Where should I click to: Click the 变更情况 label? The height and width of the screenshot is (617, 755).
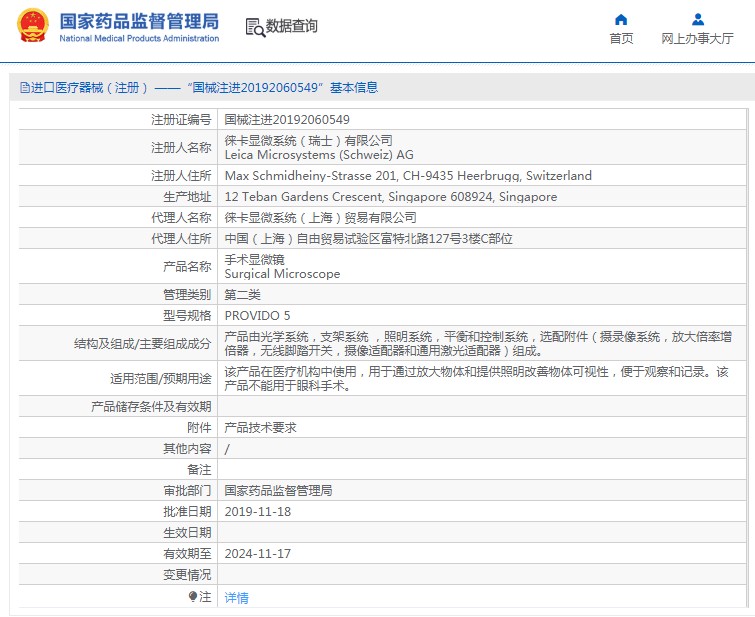(187, 575)
